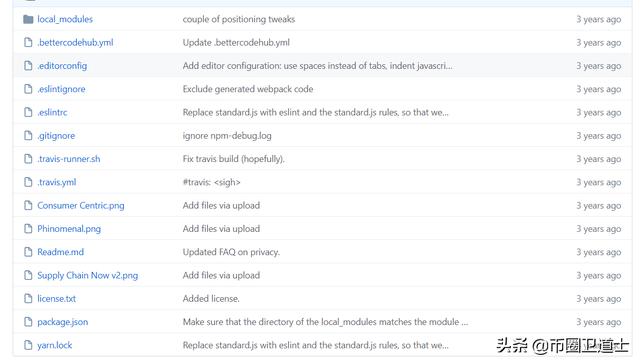The width and height of the screenshot is (640, 364).
Task: Click the file icon beside package.json
Action: coord(28,322)
